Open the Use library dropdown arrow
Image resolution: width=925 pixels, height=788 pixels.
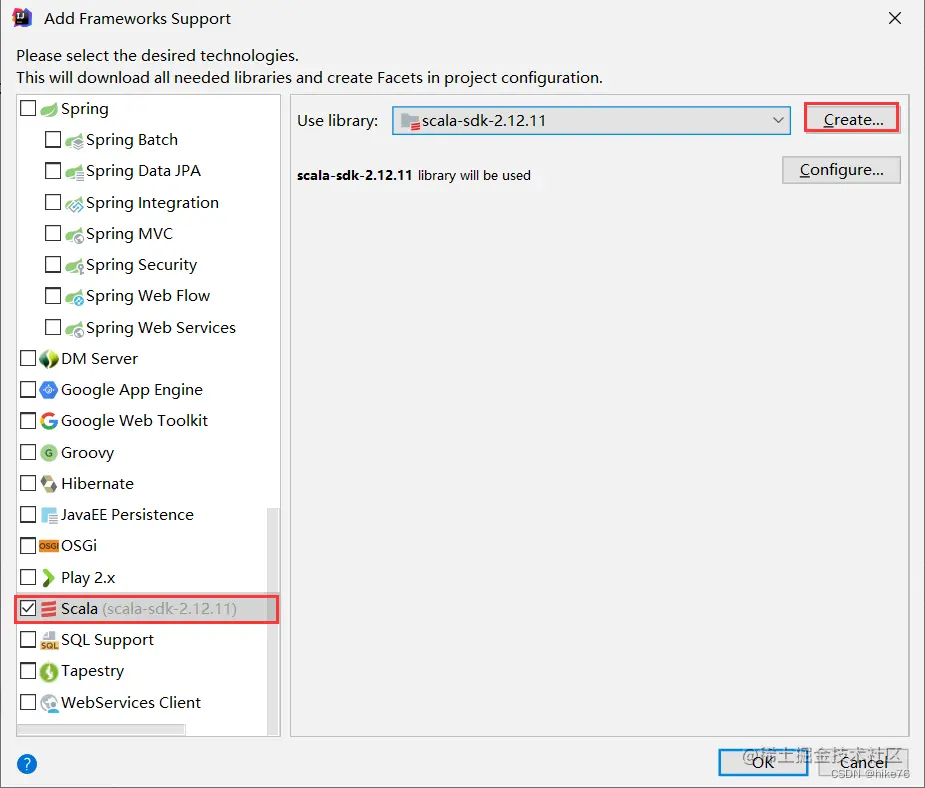(778, 120)
